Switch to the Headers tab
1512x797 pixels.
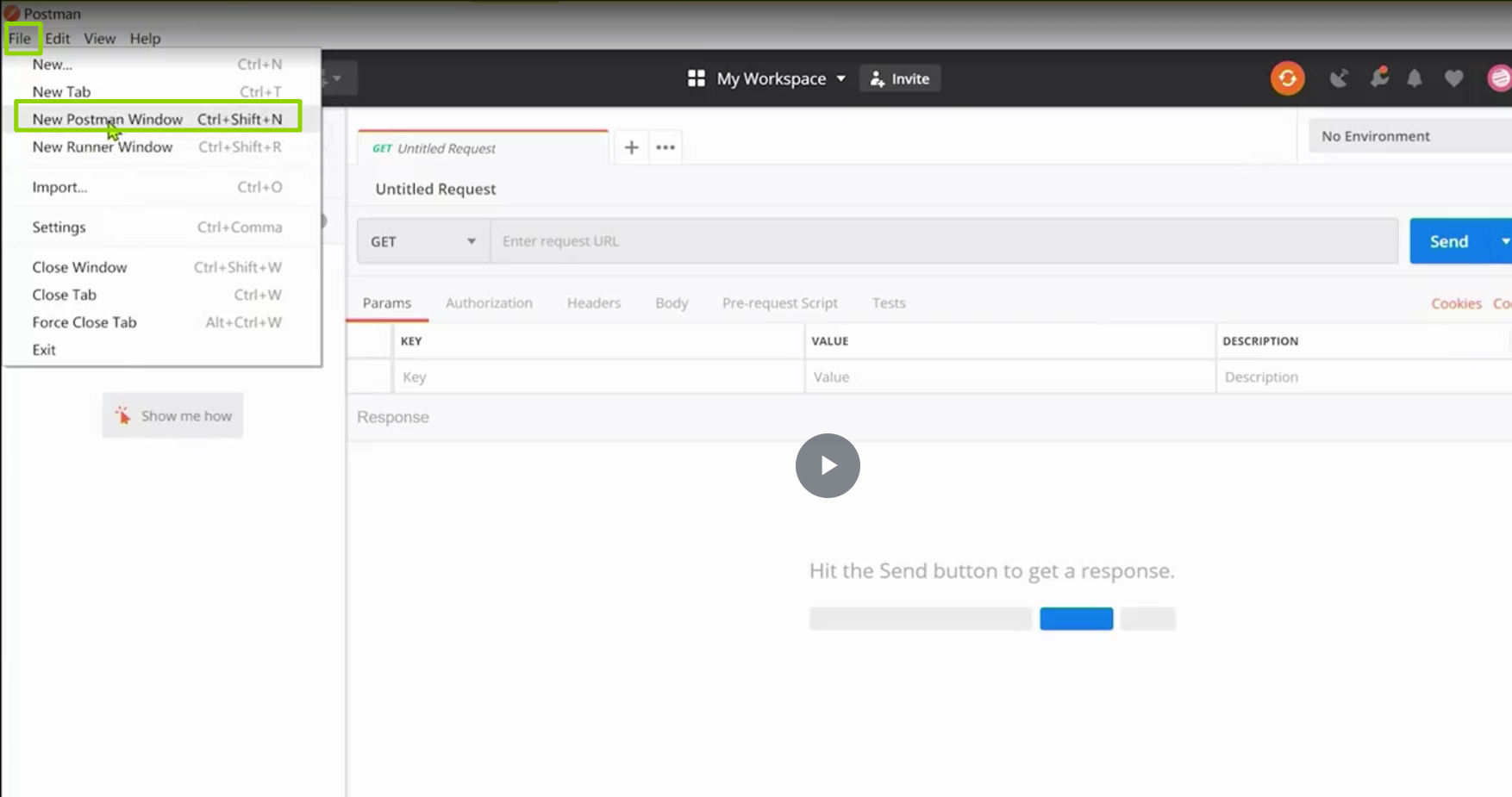point(594,303)
